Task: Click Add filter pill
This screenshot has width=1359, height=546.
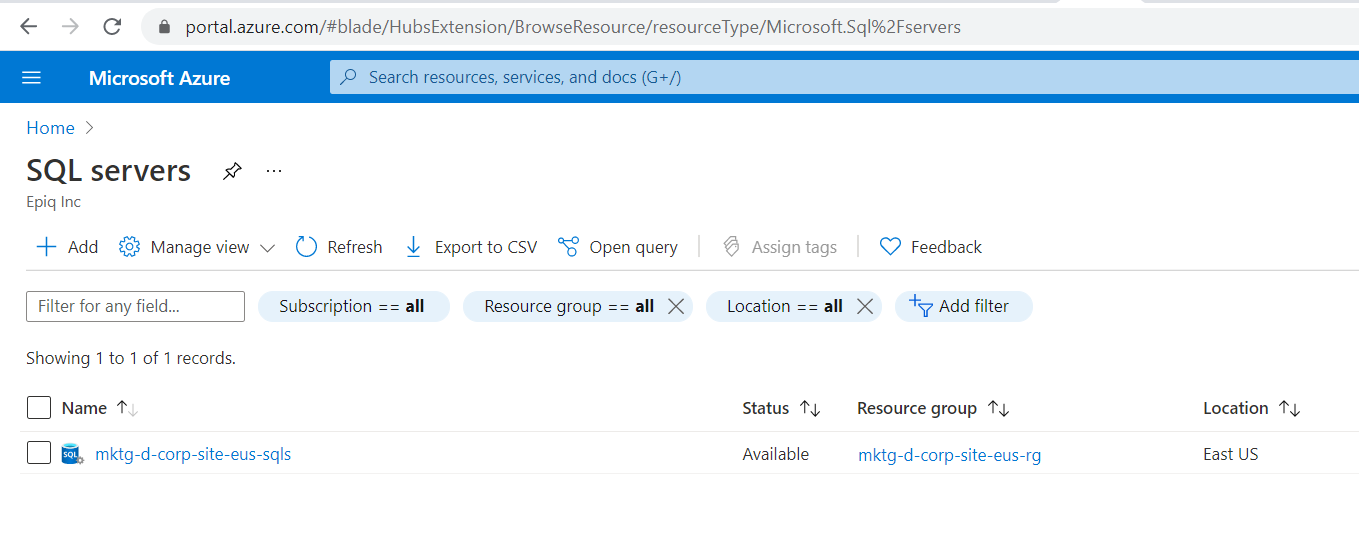Action: tap(963, 307)
